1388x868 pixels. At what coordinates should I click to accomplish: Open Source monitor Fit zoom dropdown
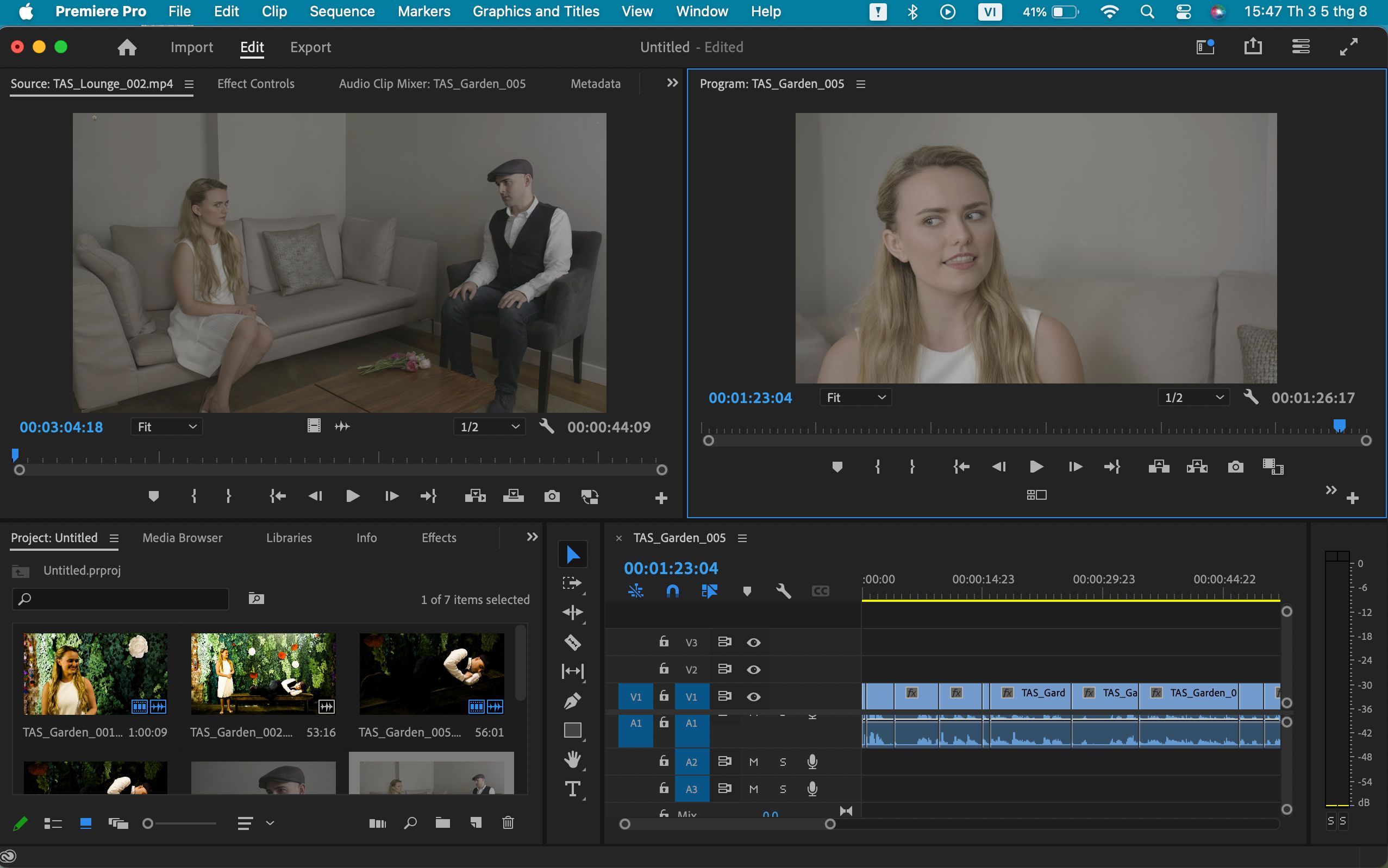point(166,426)
